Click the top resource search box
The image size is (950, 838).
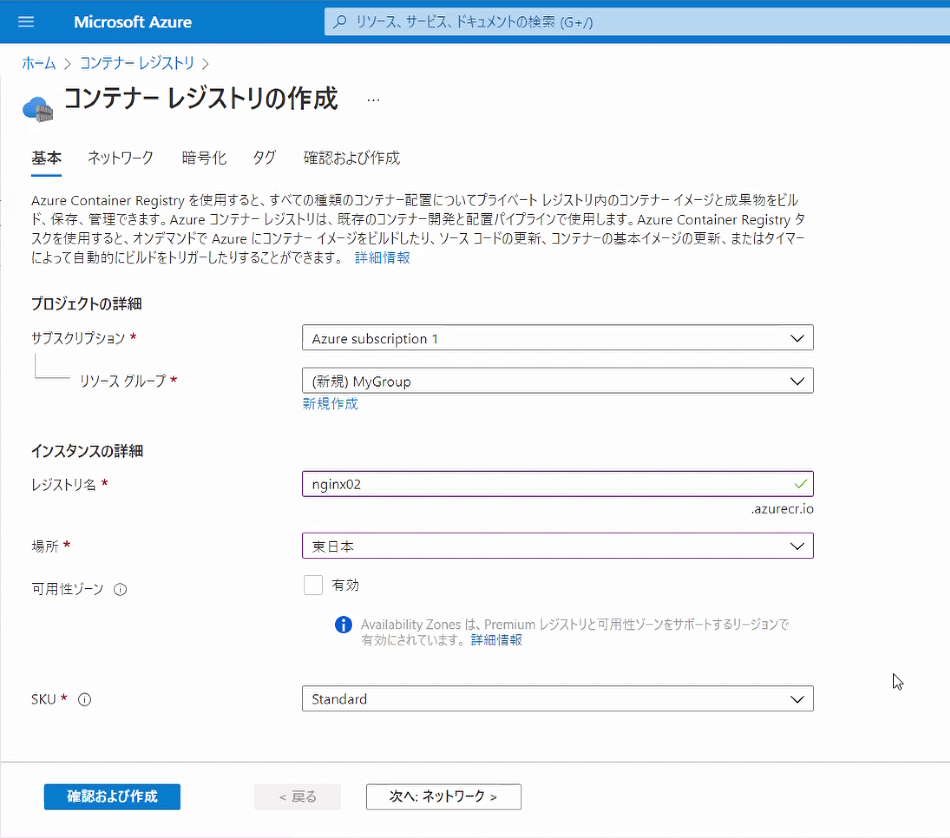tap(637, 22)
